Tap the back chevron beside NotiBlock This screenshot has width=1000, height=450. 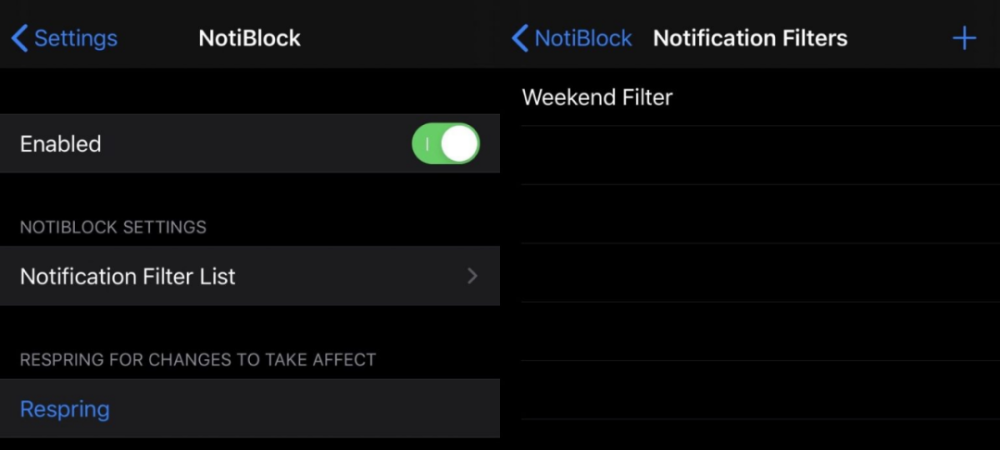520,38
